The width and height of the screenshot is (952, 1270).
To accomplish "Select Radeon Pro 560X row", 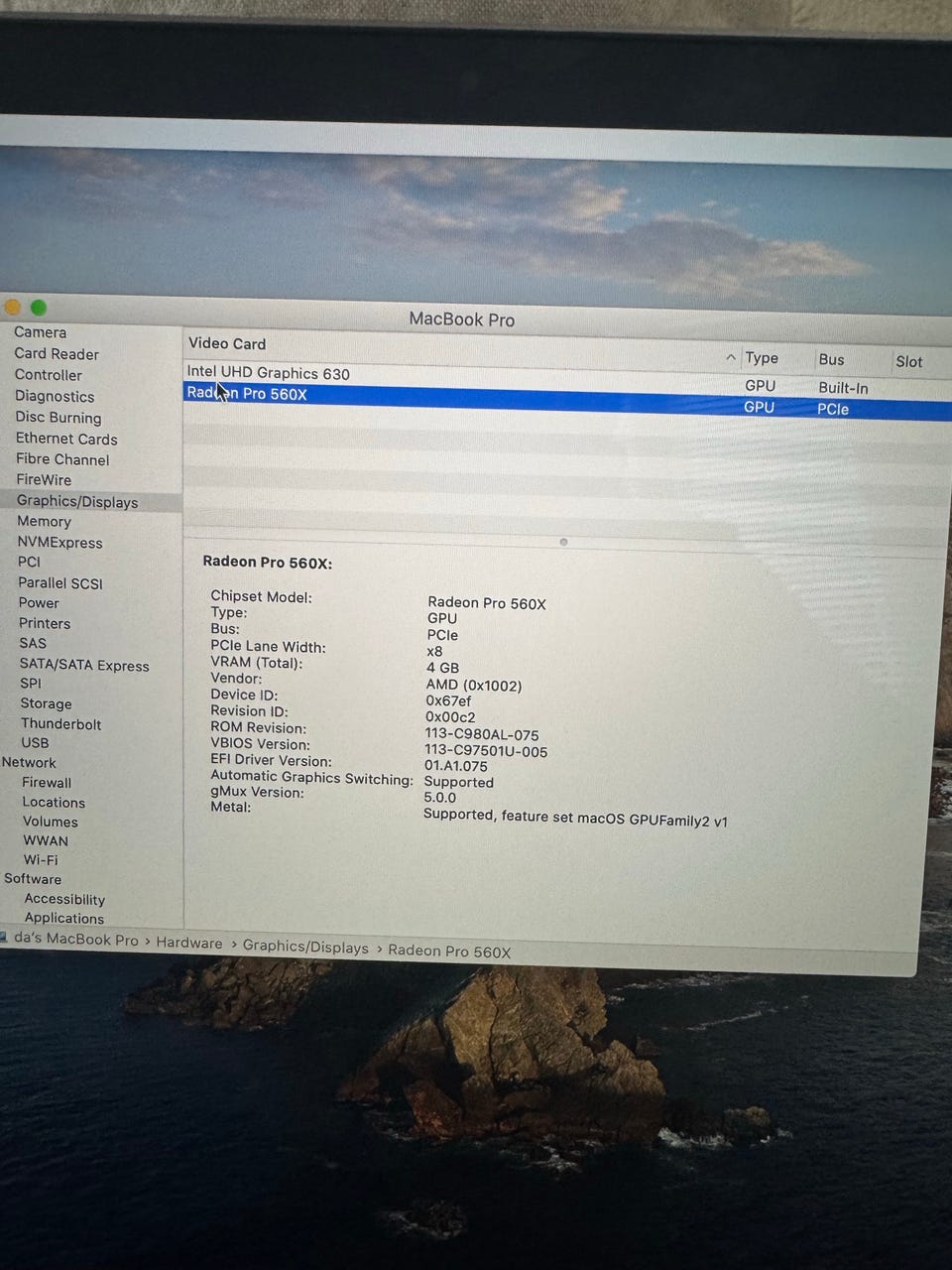I will point(567,401).
